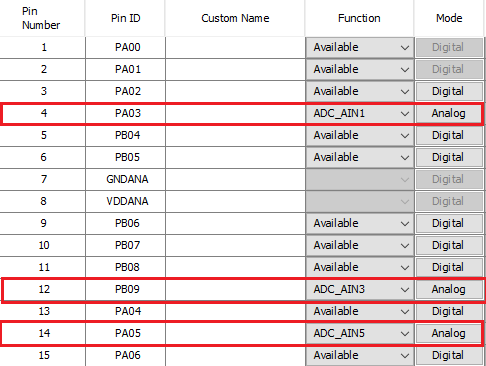
Task: Click the Analog mode button for PA05
Action: click(x=449, y=333)
